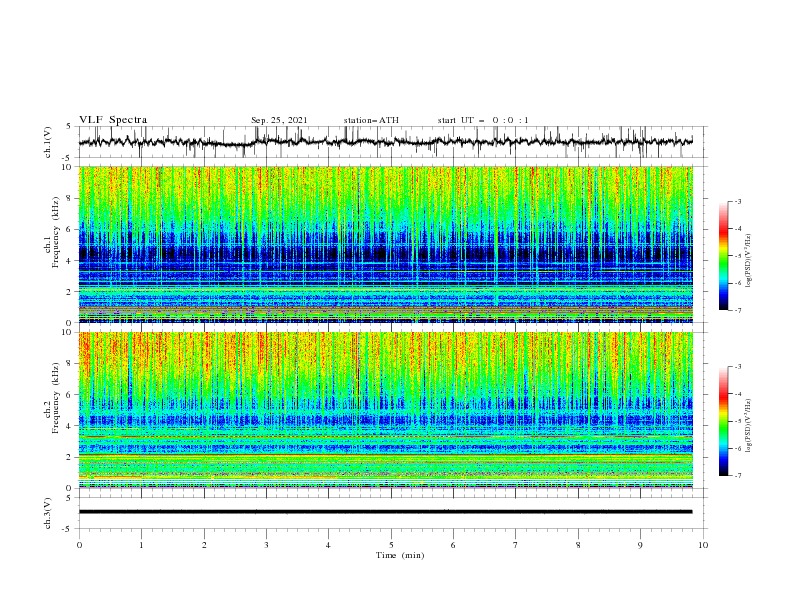
Task: Click the '-7' label on ch.2 color bar
Action: click(x=738, y=476)
